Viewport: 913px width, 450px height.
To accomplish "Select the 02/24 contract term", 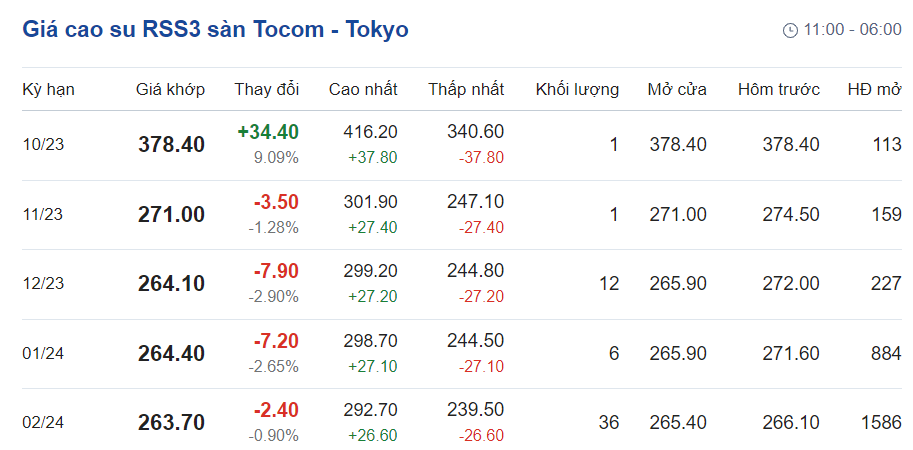I will [43, 423].
